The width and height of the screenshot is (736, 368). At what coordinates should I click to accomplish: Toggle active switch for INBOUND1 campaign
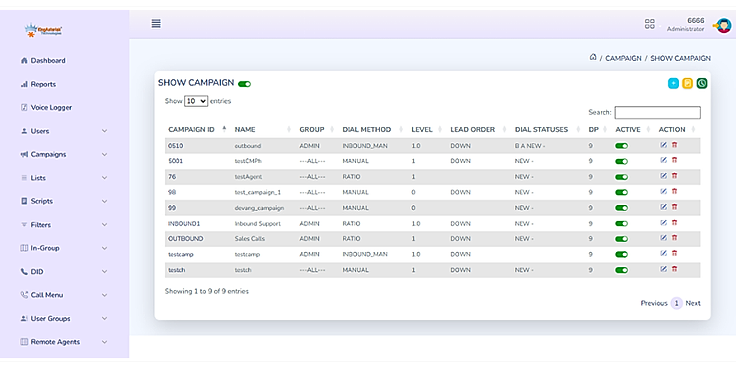point(621,223)
